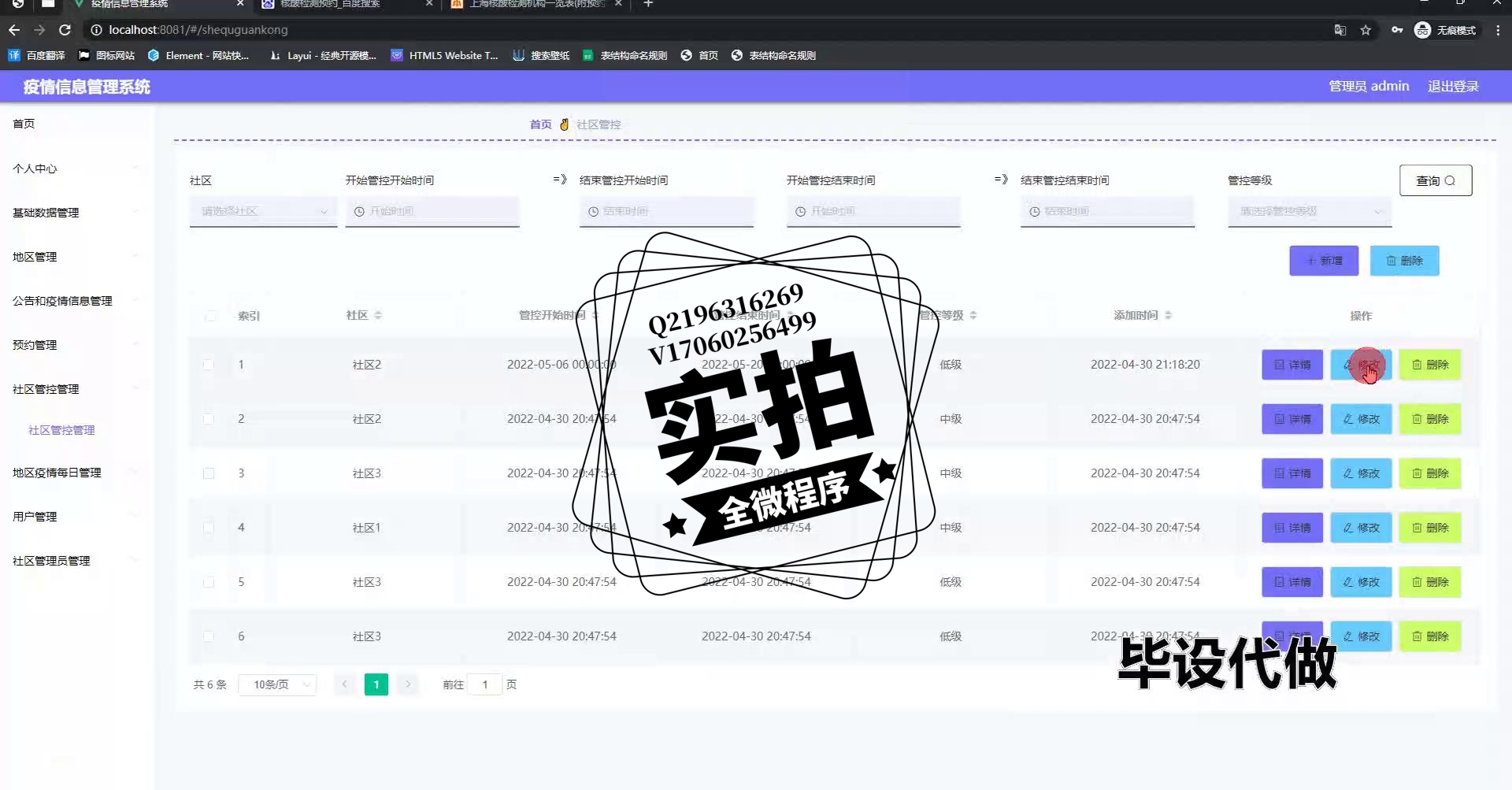Open 搜索壁纸 bookmark
Screen dimensions: 1512x790
541,55
